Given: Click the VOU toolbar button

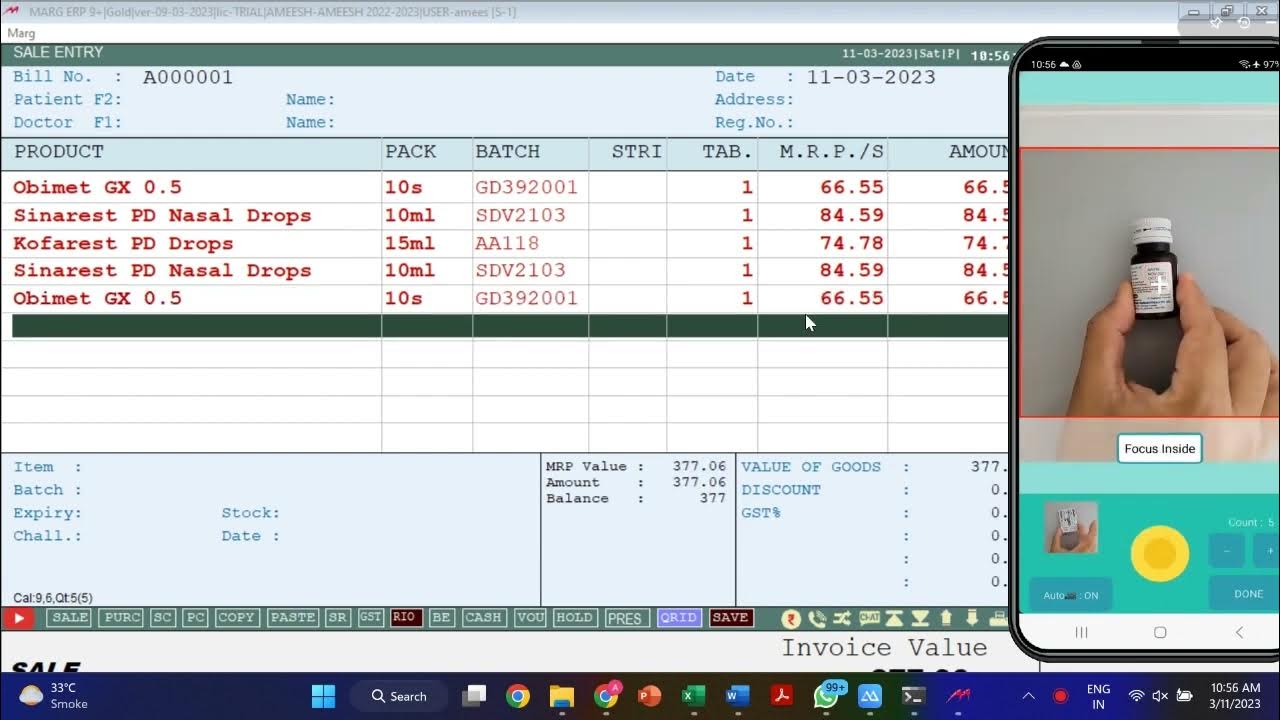Looking at the screenshot, I should coord(530,618).
